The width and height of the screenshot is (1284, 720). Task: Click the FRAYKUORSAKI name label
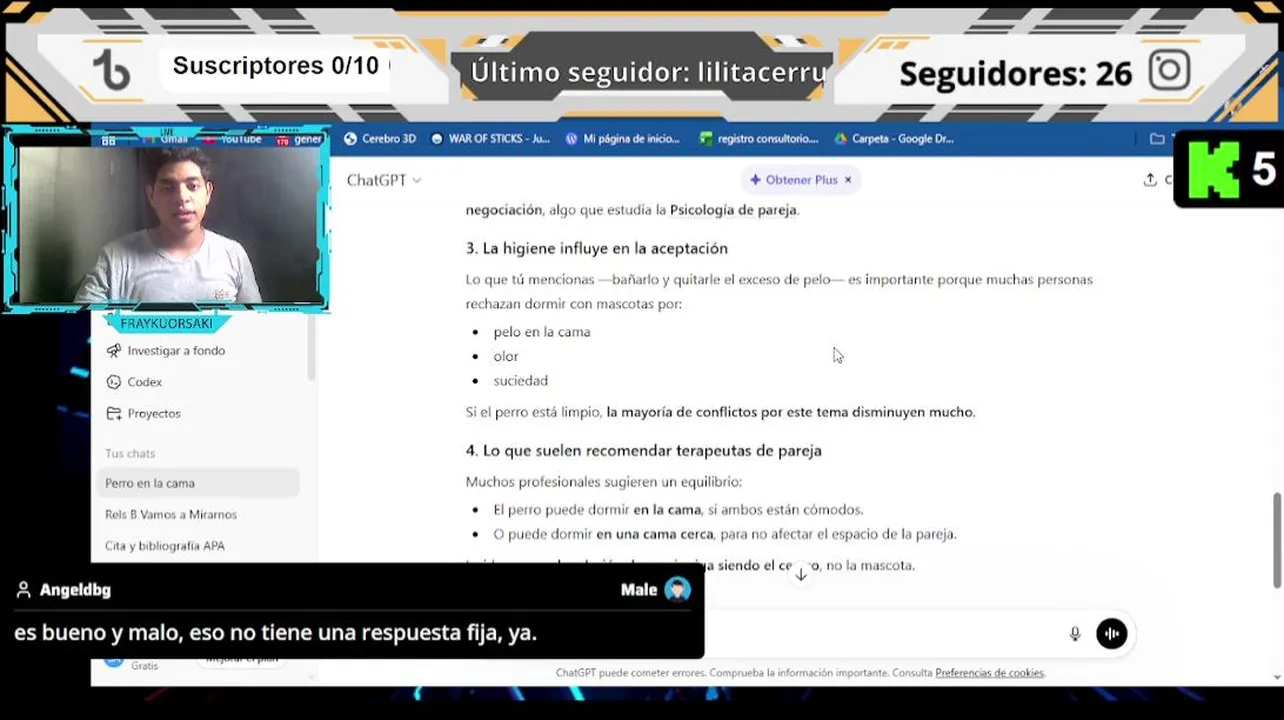(166, 324)
